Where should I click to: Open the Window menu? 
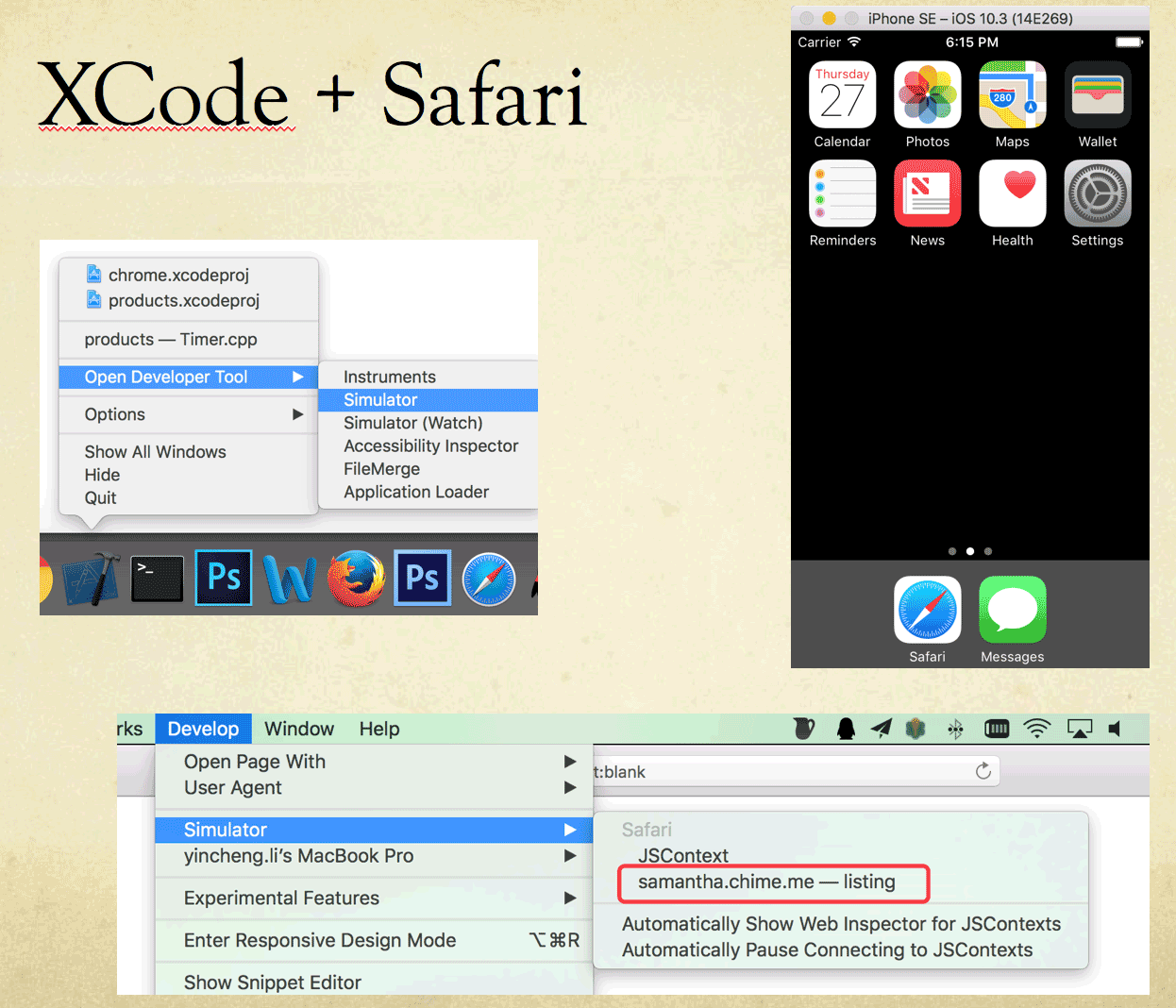pyautogui.click(x=299, y=729)
